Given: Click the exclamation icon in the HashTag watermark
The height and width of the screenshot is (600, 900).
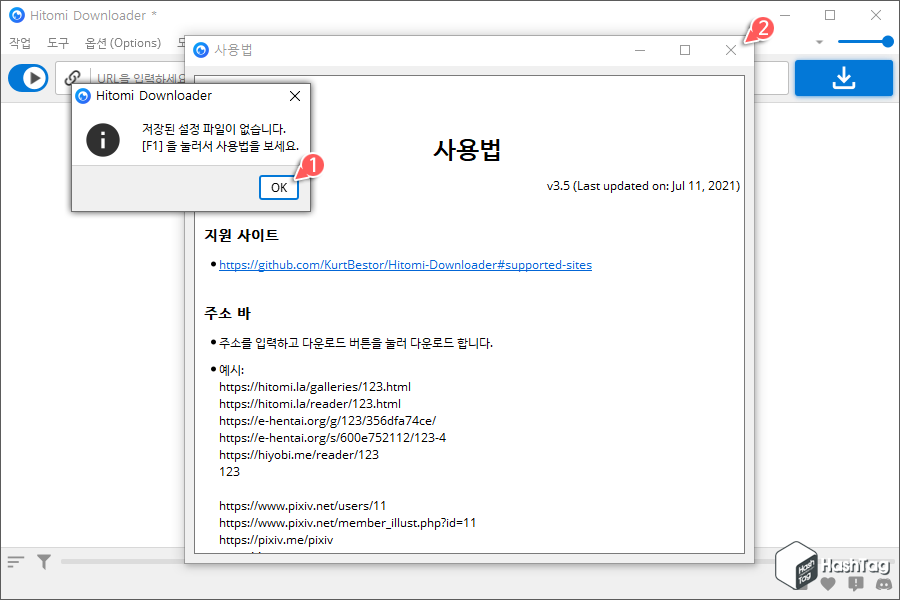Looking at the screenshot, I should coord(856,583).
